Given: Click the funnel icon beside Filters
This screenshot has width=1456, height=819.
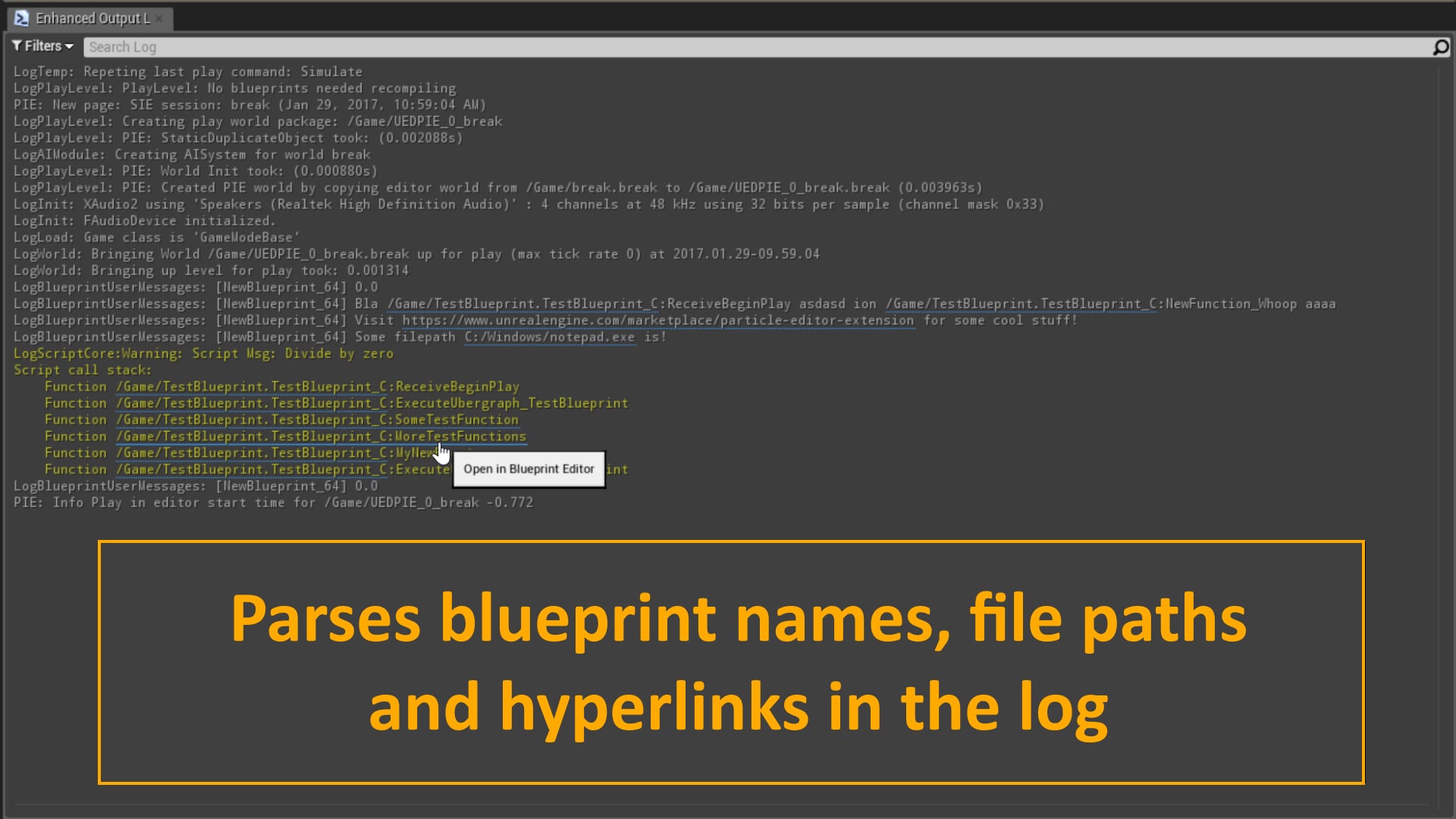Looking at the screenshot, I should tap(17, 46).
